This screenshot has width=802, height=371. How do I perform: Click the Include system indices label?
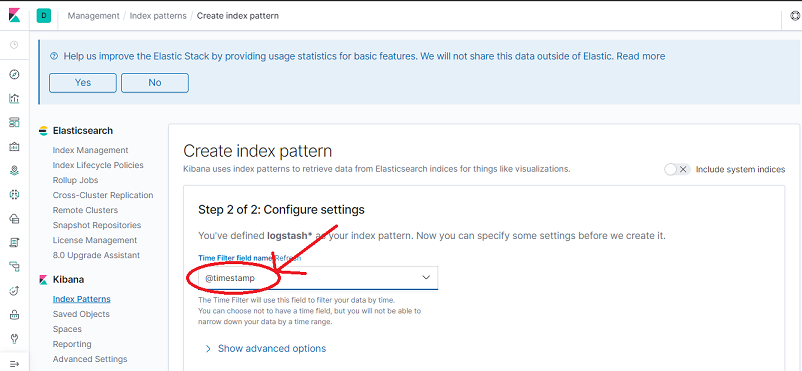(x=740, y=169)
